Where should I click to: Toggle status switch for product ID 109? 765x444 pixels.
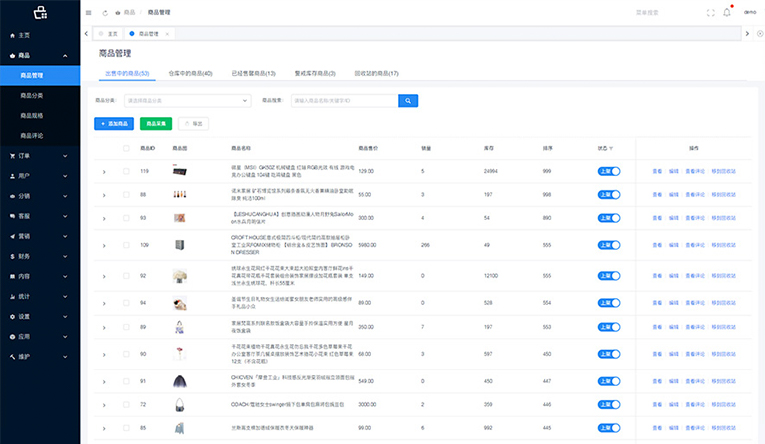coord(609,244)
